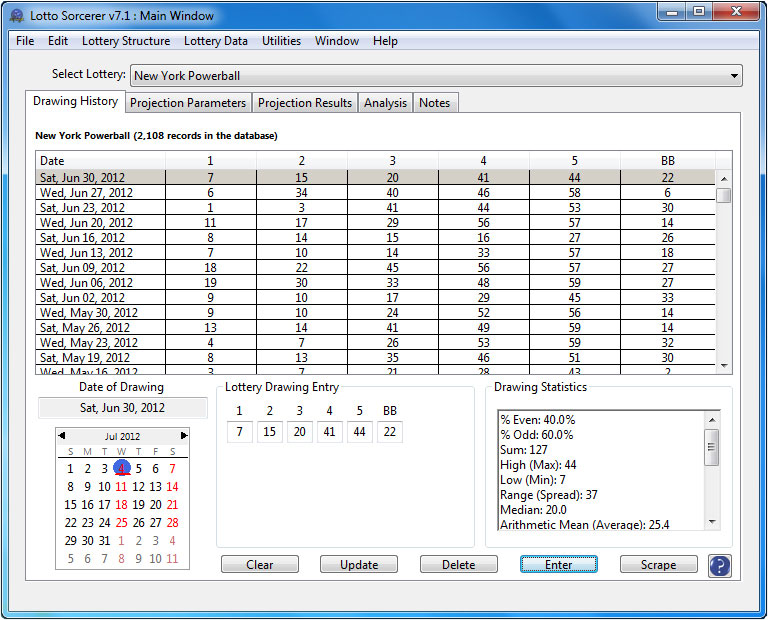This screenshot has width=768, height=620.
Task: Select July 4 in the calendar
Action: pos(121,469)
